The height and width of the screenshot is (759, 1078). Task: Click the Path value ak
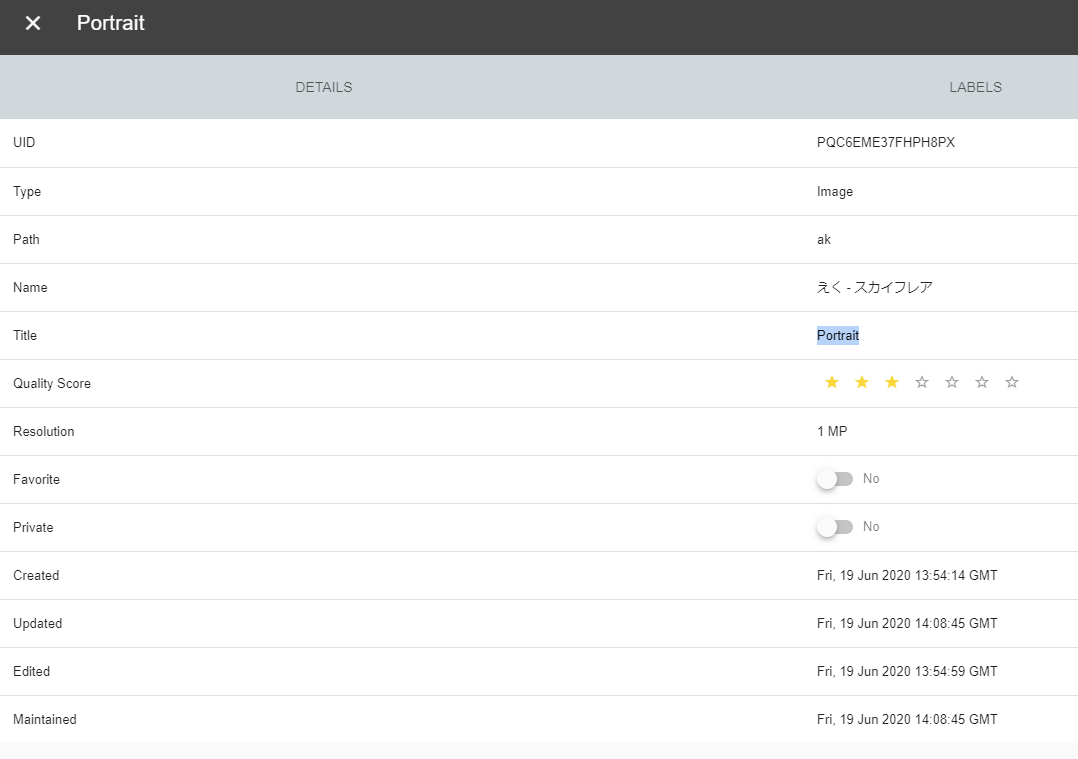(824, 239)
